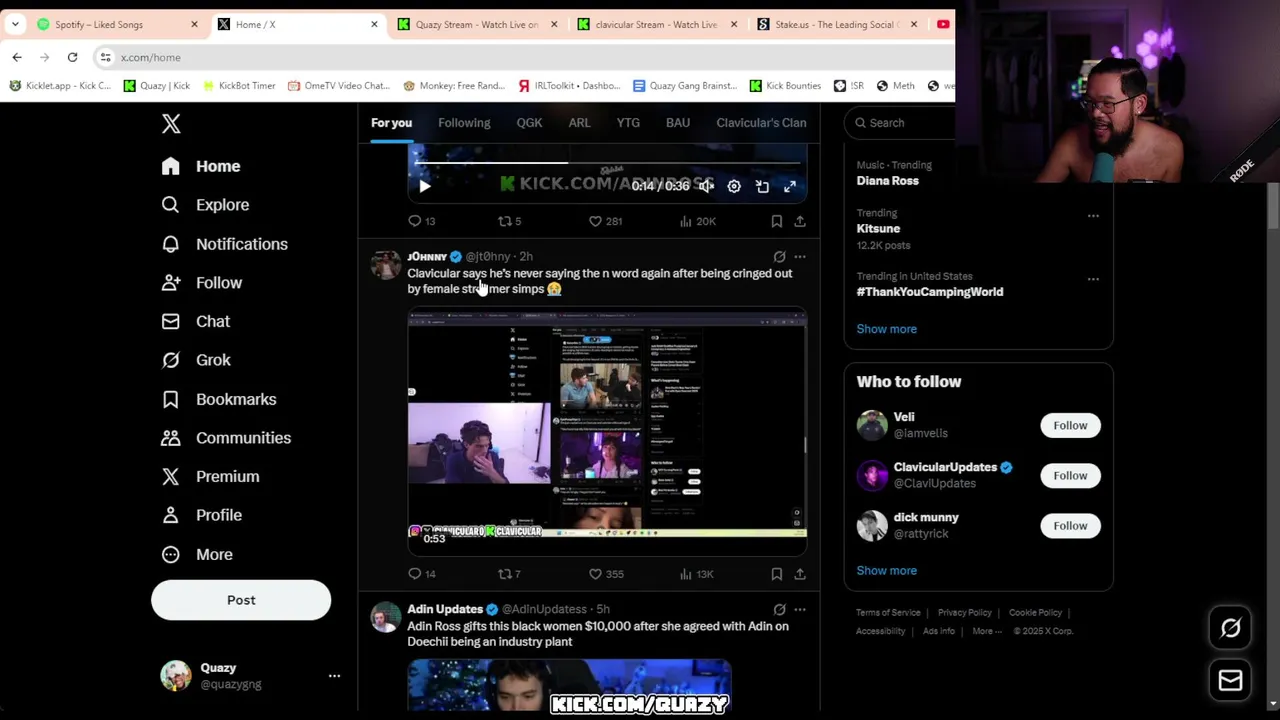This screenshot has height=720, width=1280.
Task: Repost the post with 5 reposts
Action: pos(510,221)
